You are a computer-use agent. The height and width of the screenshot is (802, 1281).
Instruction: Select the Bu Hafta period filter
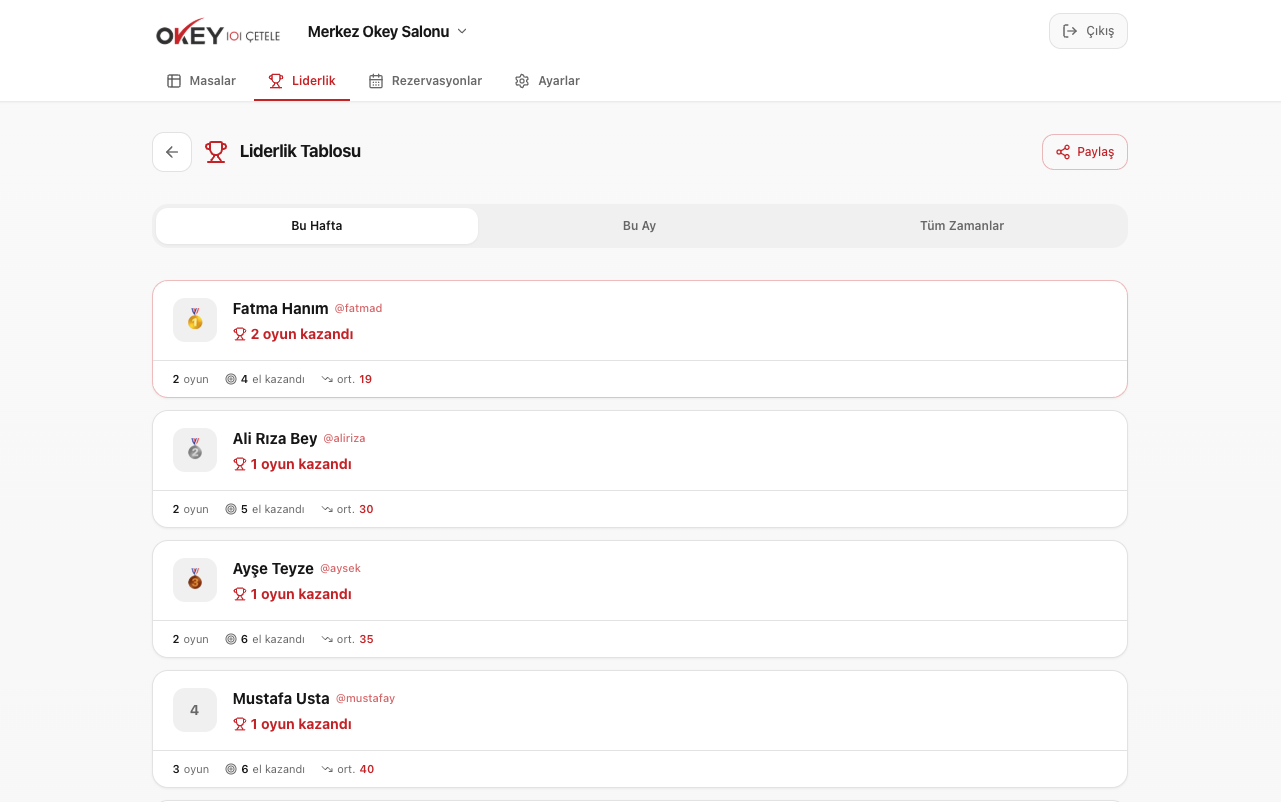[317, 226]
